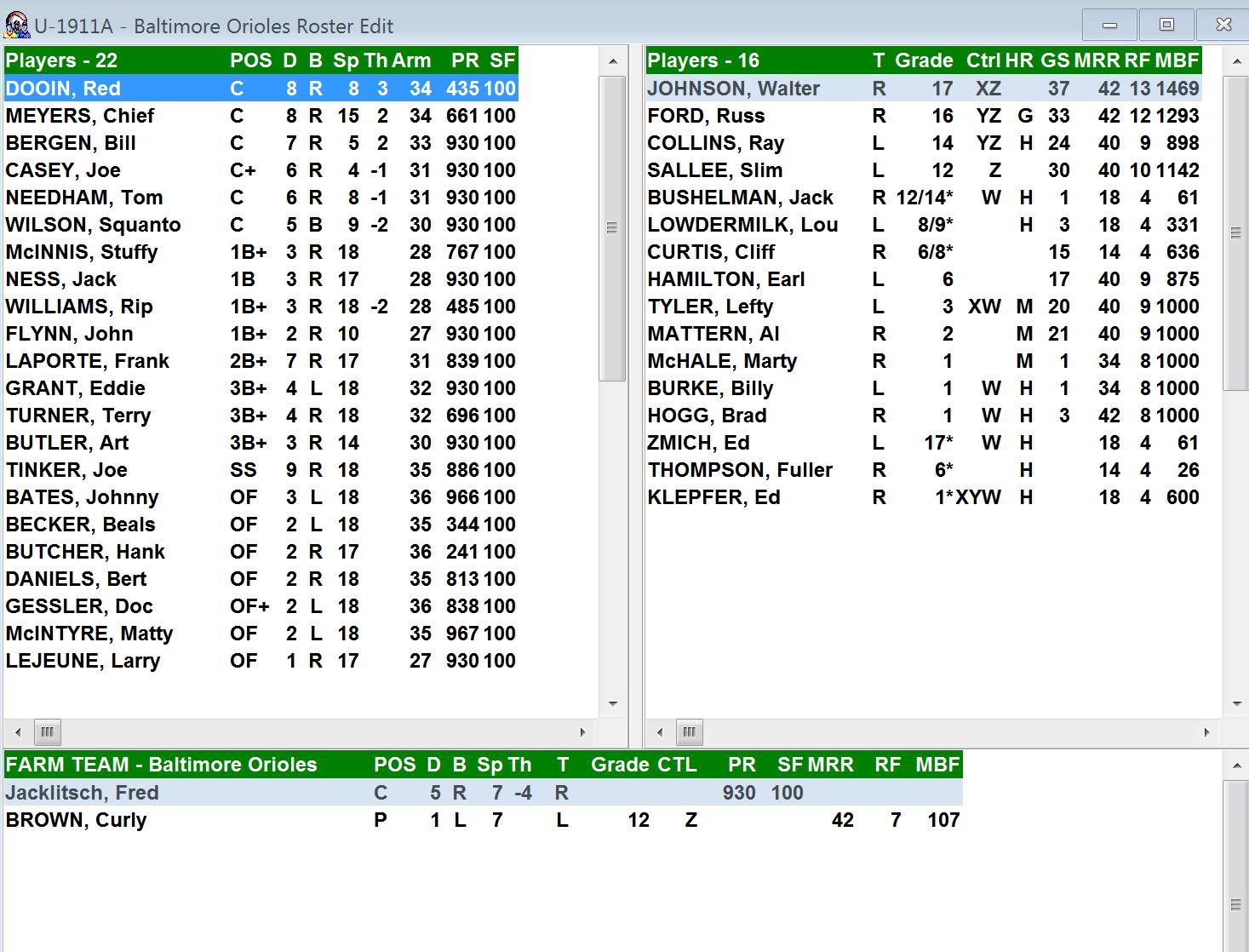The height and width of the screenshot is (952, 1249).
Task: Select pitcher SALLEE, Slim
Action: click(x=924, y=170)
